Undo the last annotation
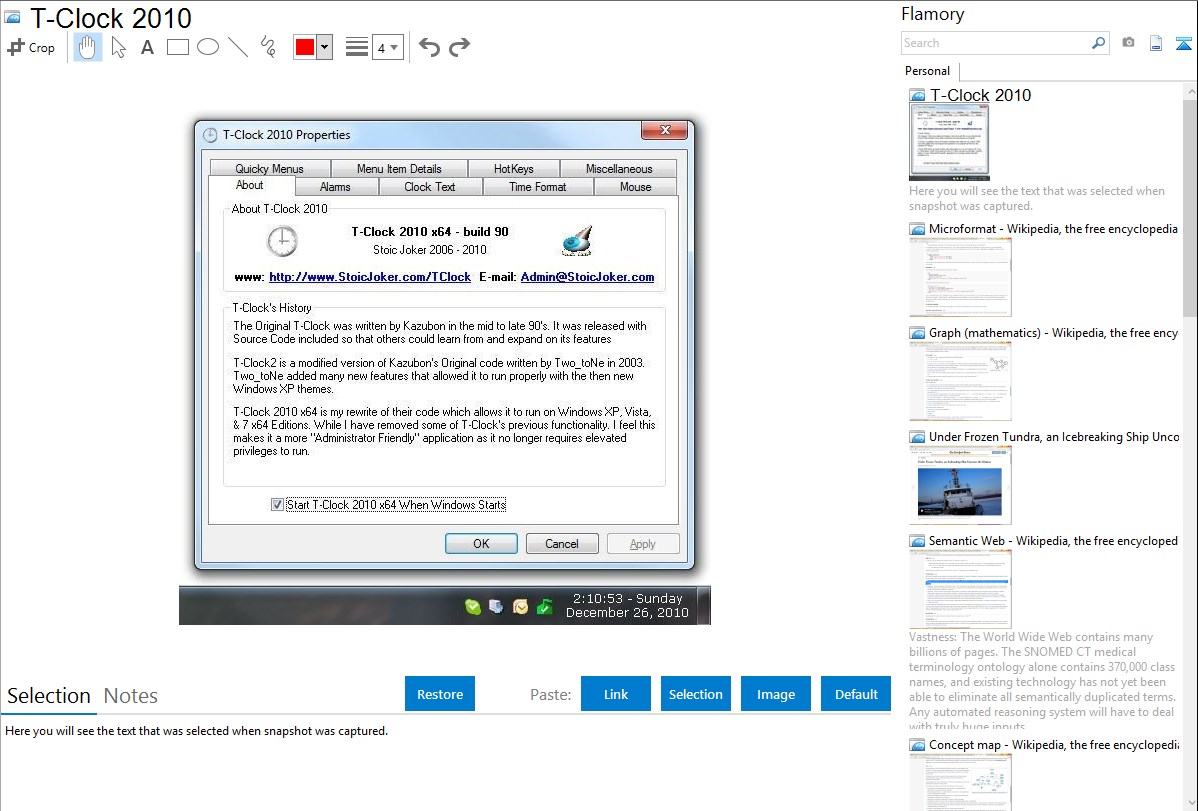This screenshot has width=1198, height=811. (x=429, y=47)
